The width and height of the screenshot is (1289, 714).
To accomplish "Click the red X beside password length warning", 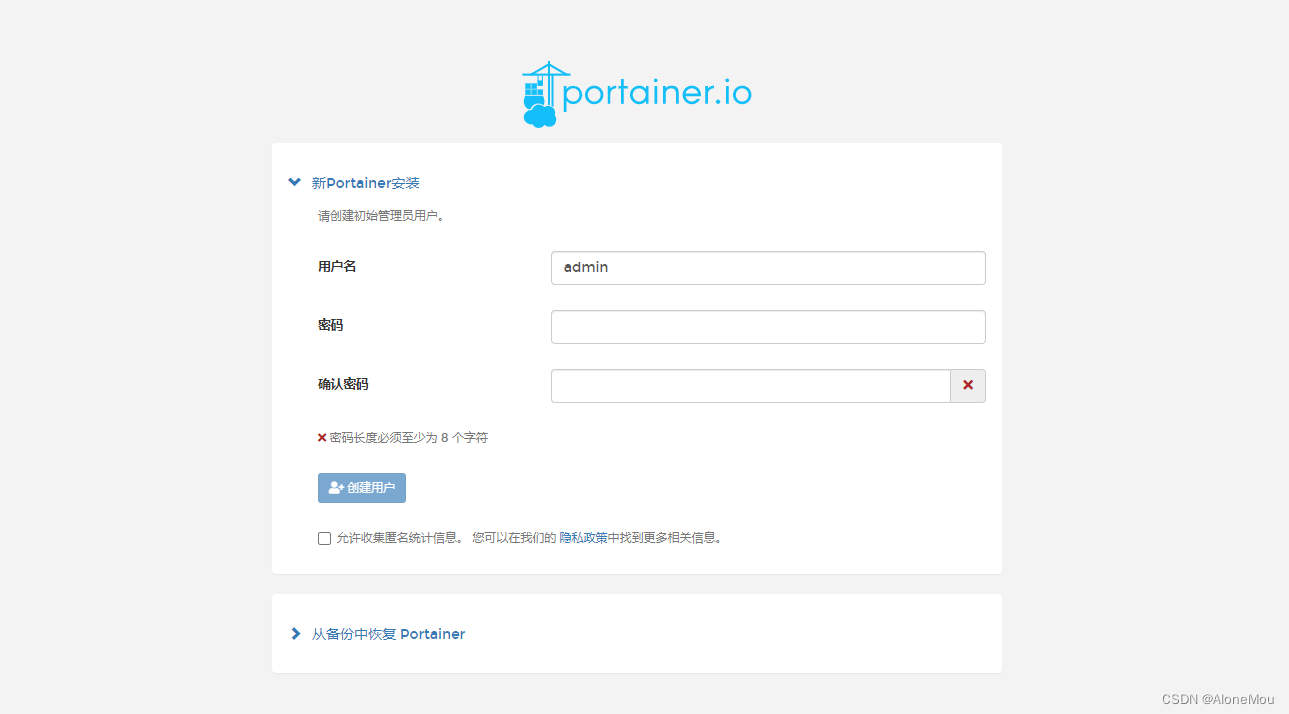I will tap(322, 437).
